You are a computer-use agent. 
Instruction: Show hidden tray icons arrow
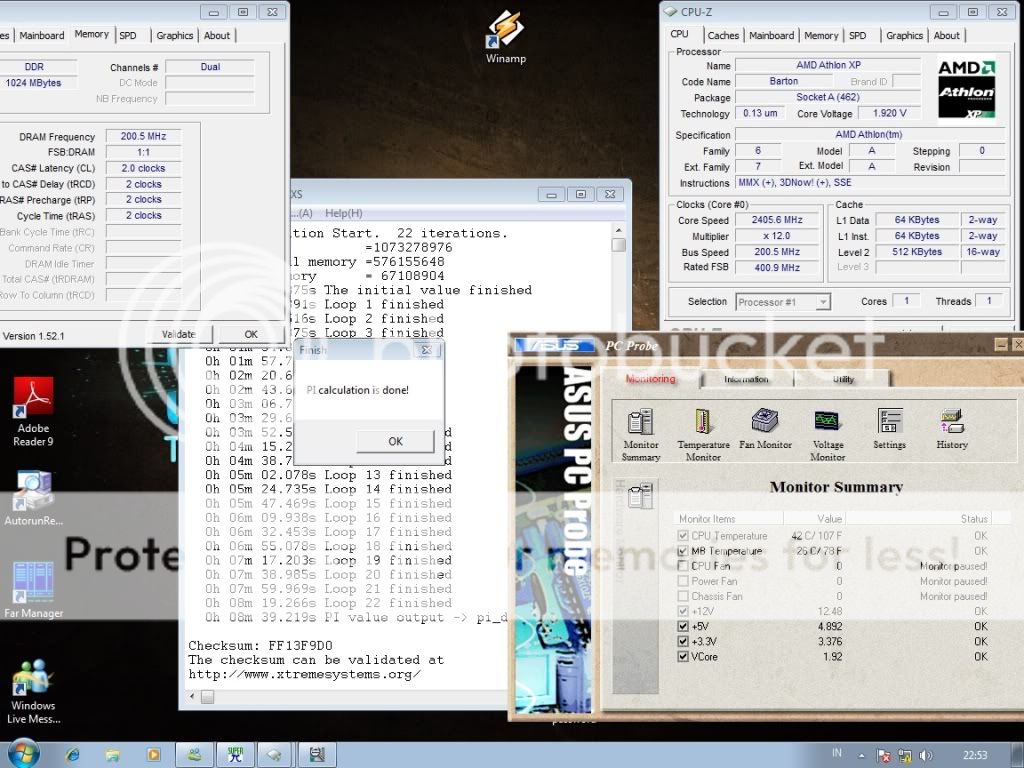(x=861, y=756)
